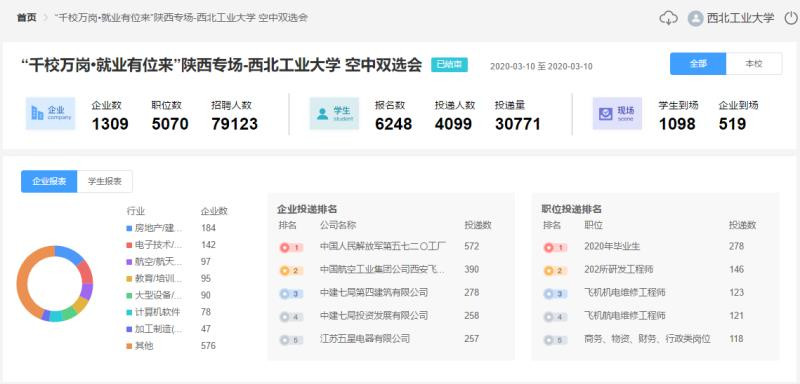Click the 投递量 value 30771
The image size is (800, 384).
[x=518, y=124]
